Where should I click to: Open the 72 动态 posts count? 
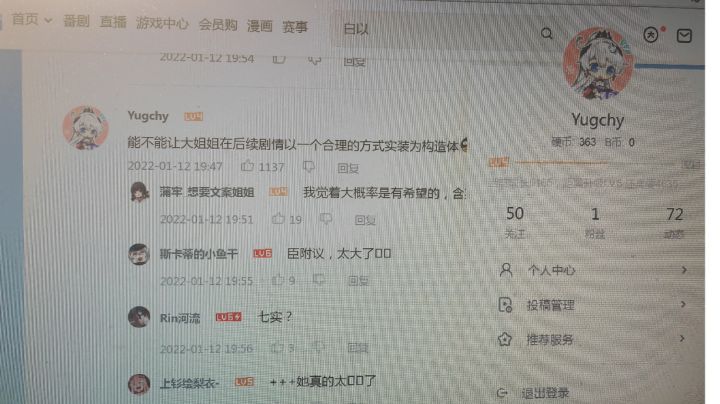point(674,223)
